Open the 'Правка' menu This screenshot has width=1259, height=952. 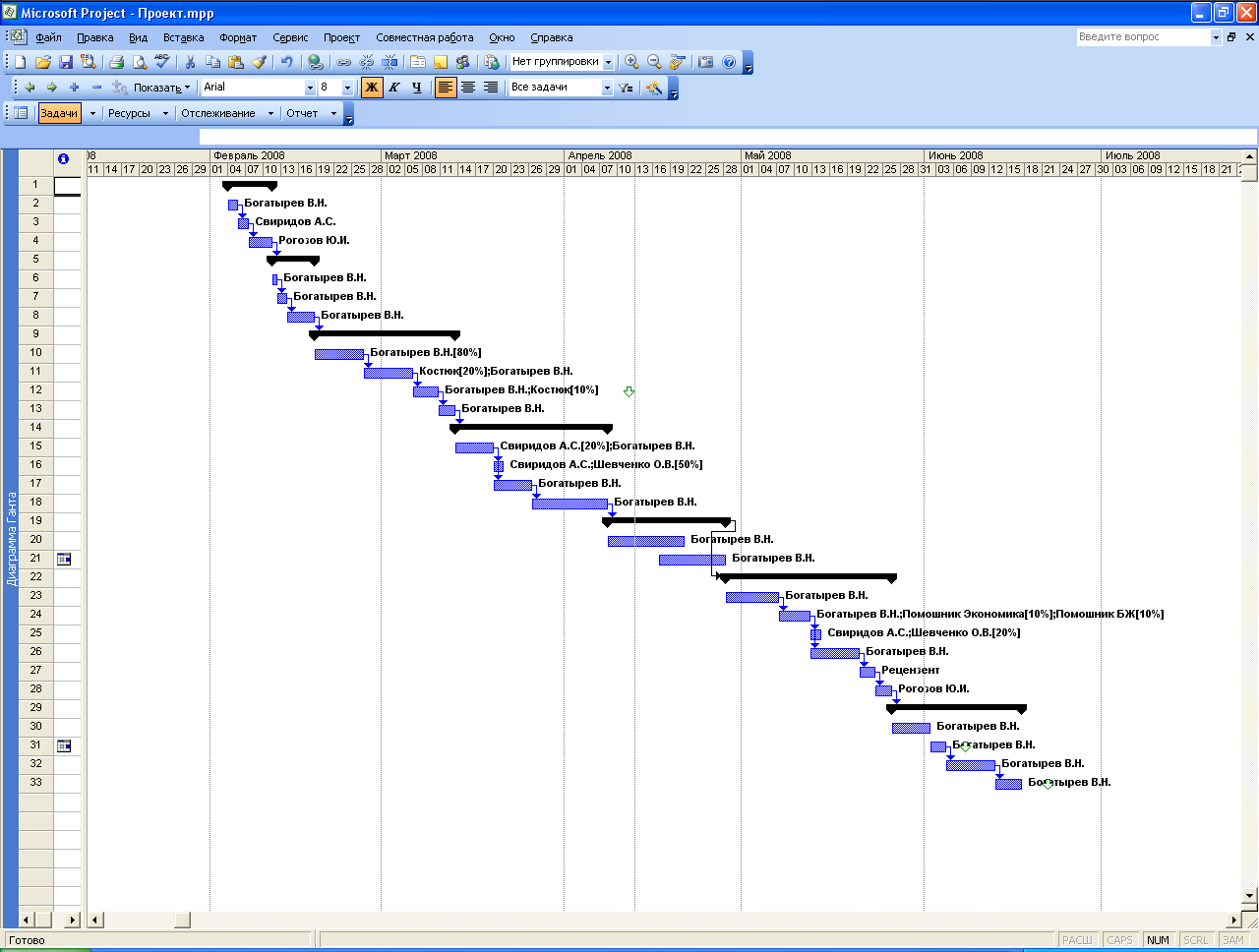[94, 37]
